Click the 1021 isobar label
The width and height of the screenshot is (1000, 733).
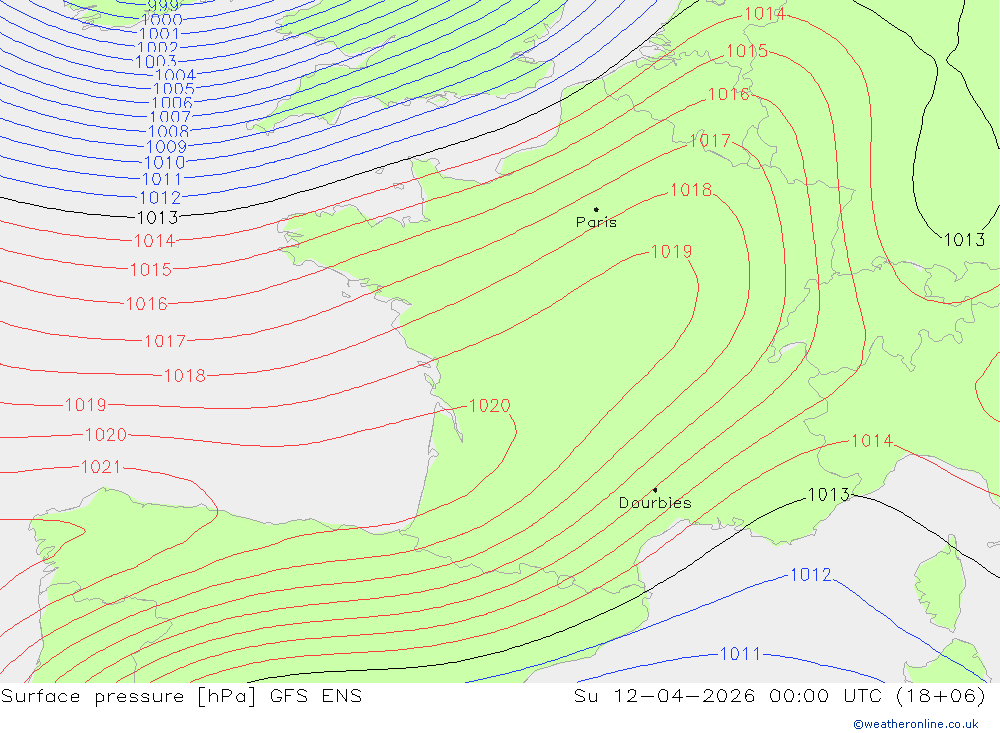[101, 467]
